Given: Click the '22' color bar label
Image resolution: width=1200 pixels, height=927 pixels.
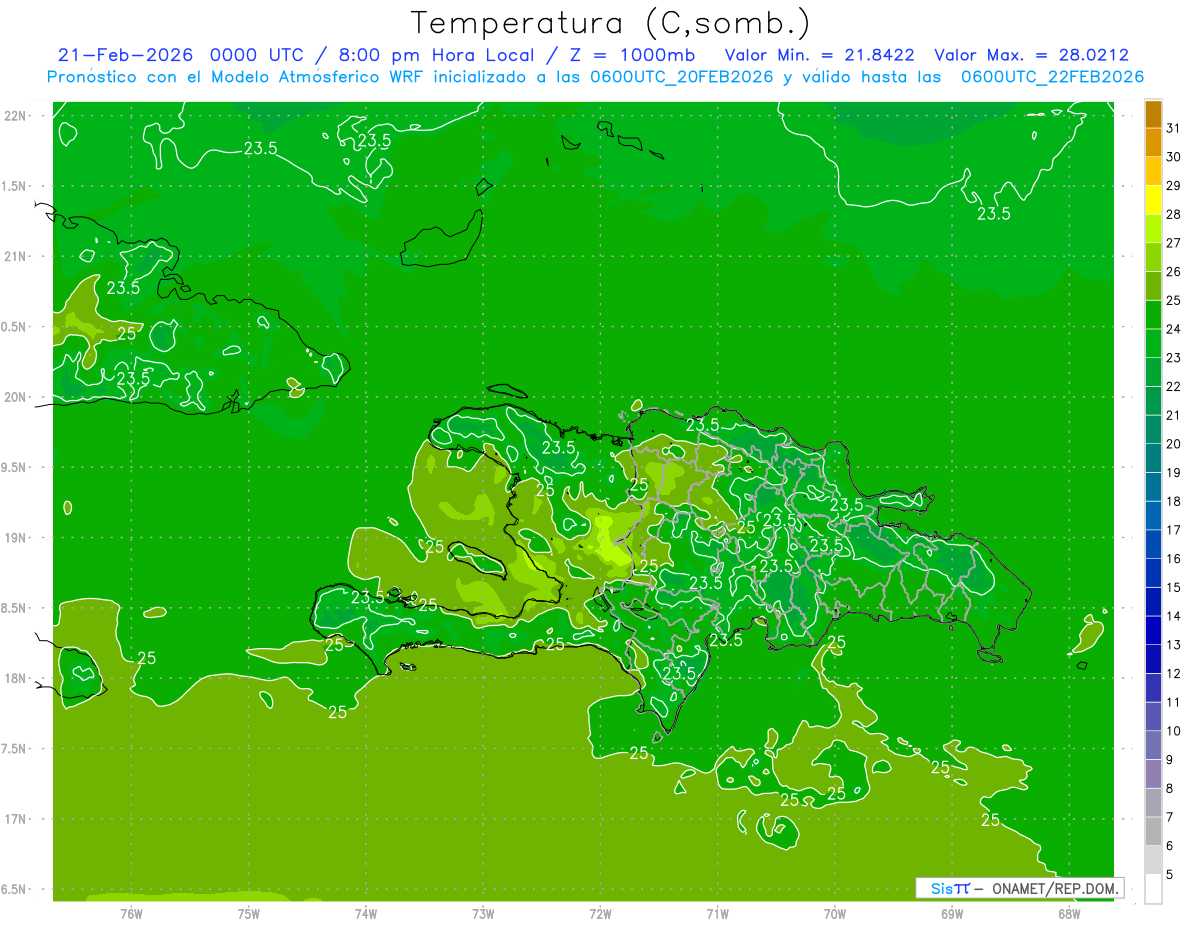Looking at the screenshot, I should pos(1174,386).
